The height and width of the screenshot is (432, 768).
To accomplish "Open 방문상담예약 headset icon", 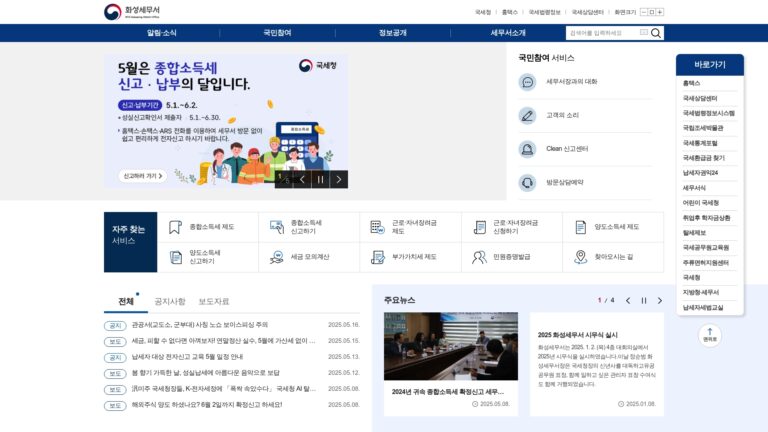I will [528, 183].
